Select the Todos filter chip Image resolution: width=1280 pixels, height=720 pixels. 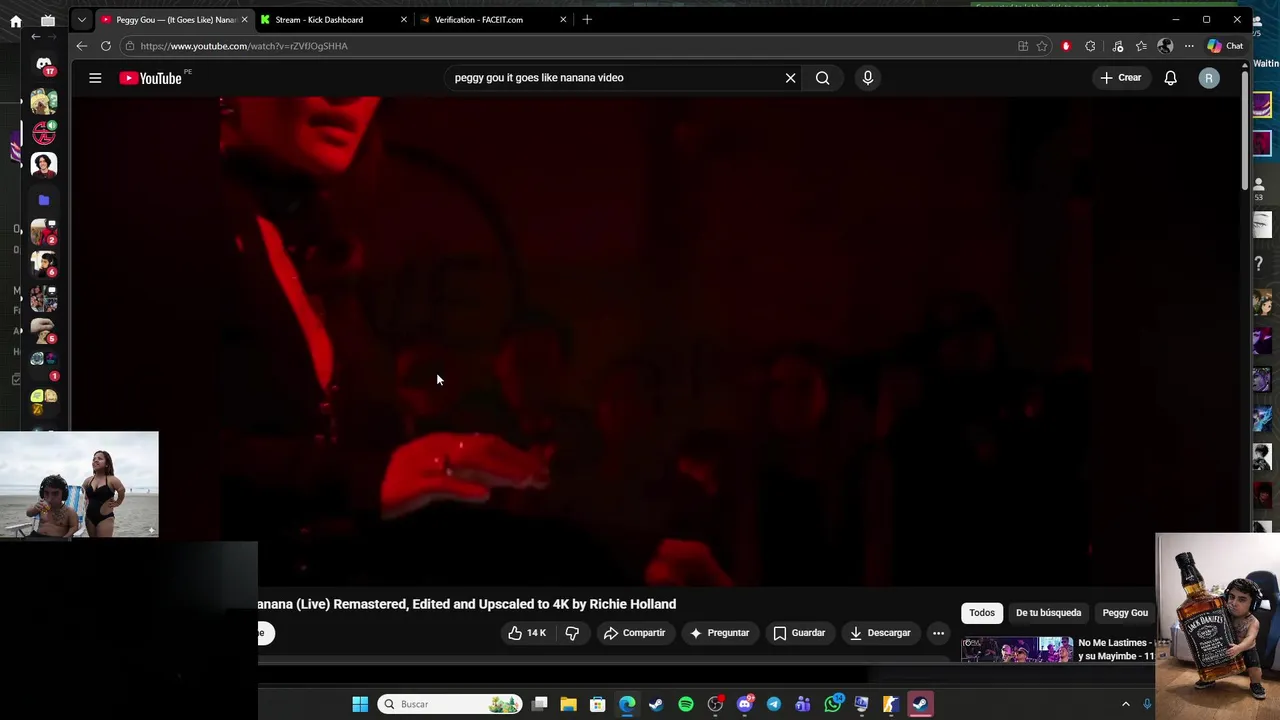tap(982, 613)
